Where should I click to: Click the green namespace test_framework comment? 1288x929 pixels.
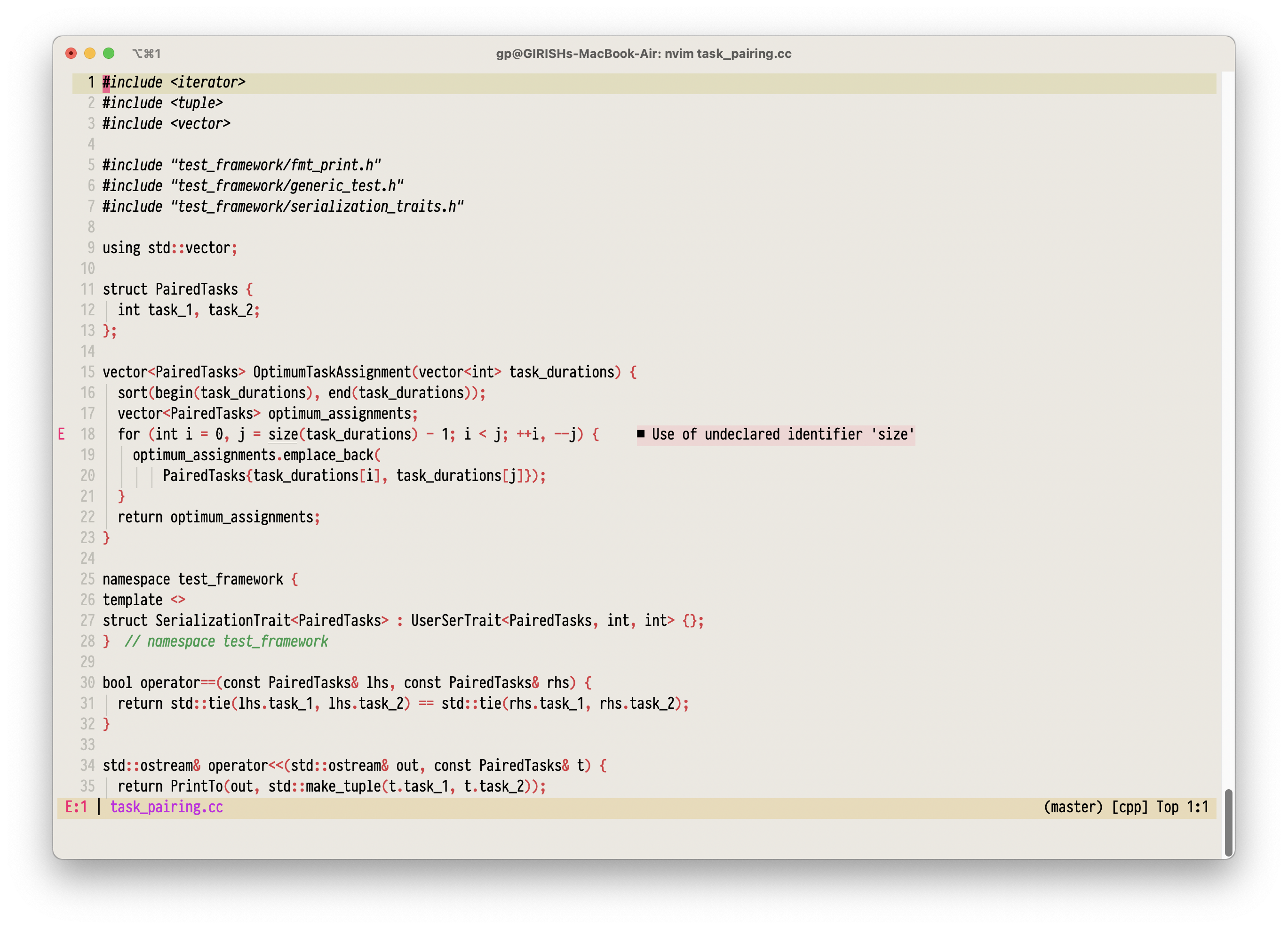pos(226,641)
